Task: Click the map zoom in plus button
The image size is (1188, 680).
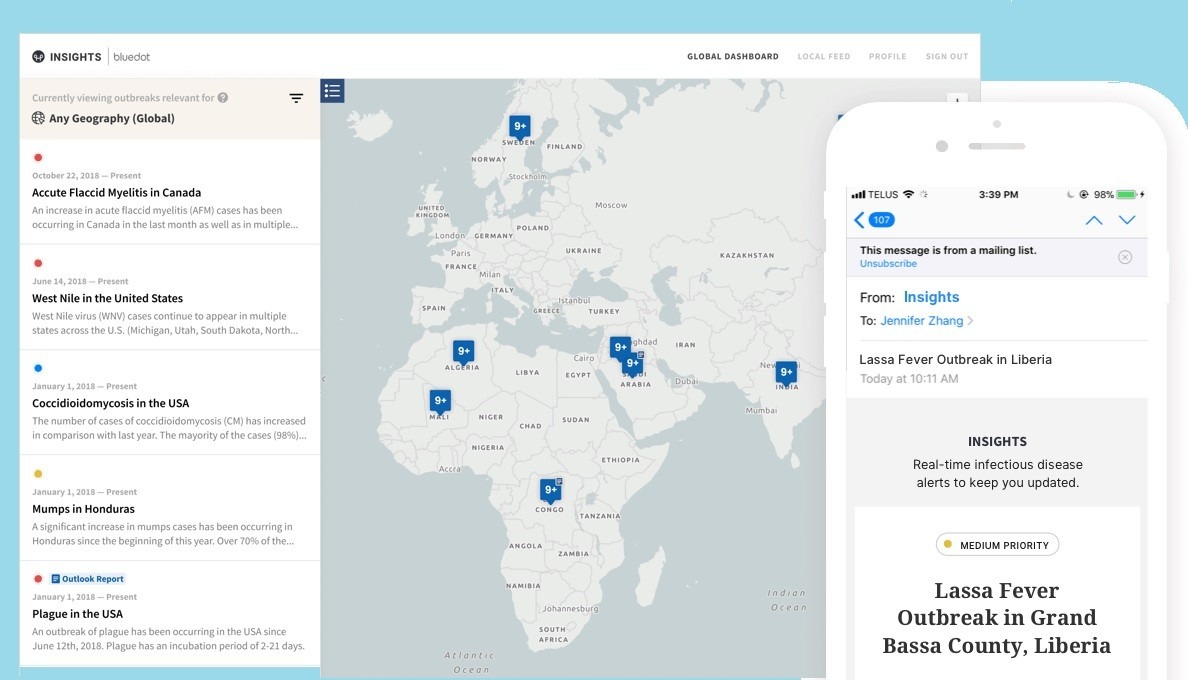Action: (957, 100)
